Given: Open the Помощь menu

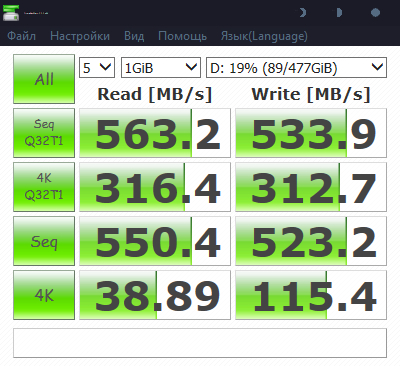Looking at the screenshot, I should 182,36.
